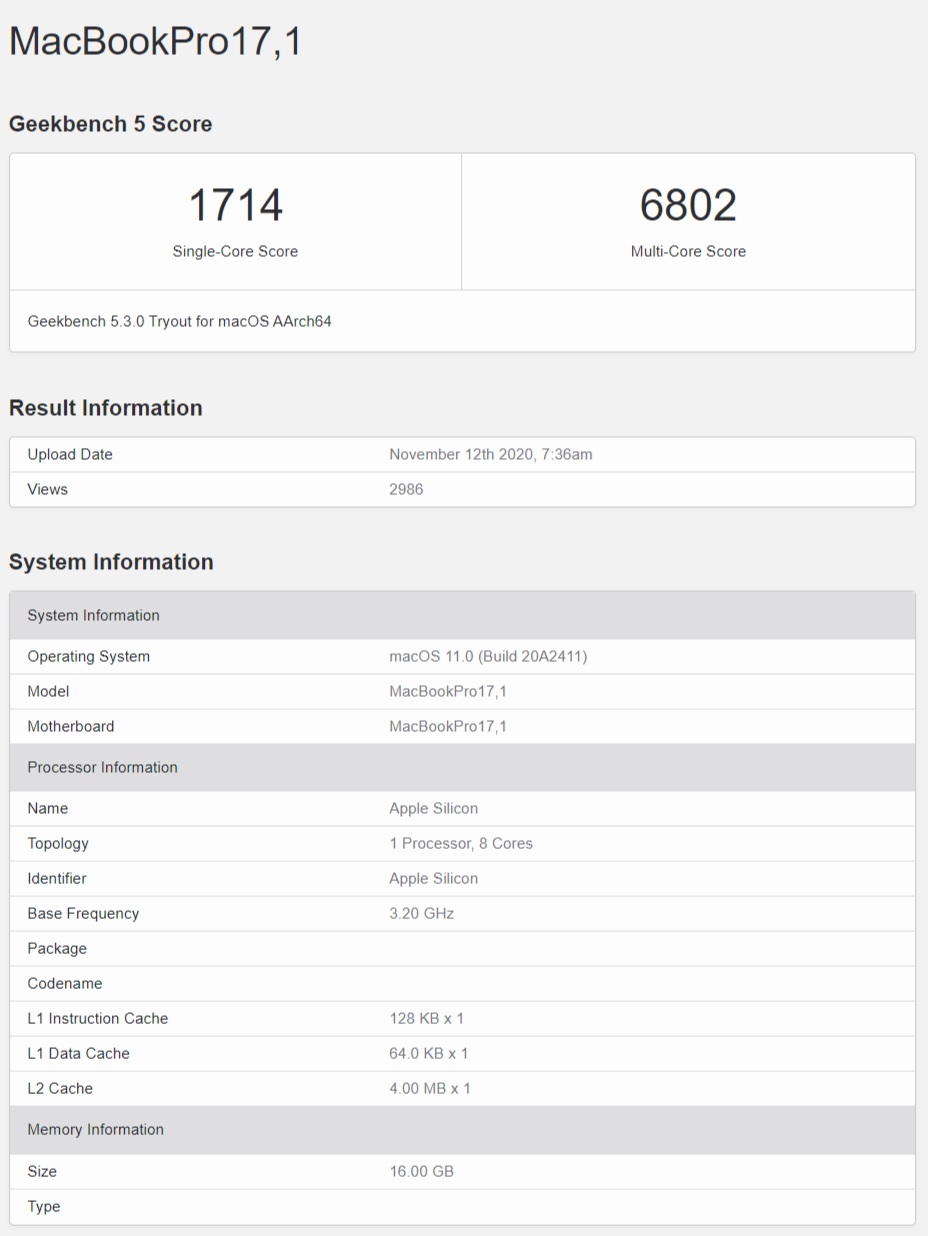Click the Result Information heading
Screen dimensions: 928x1236
click(x=106, y=408)
